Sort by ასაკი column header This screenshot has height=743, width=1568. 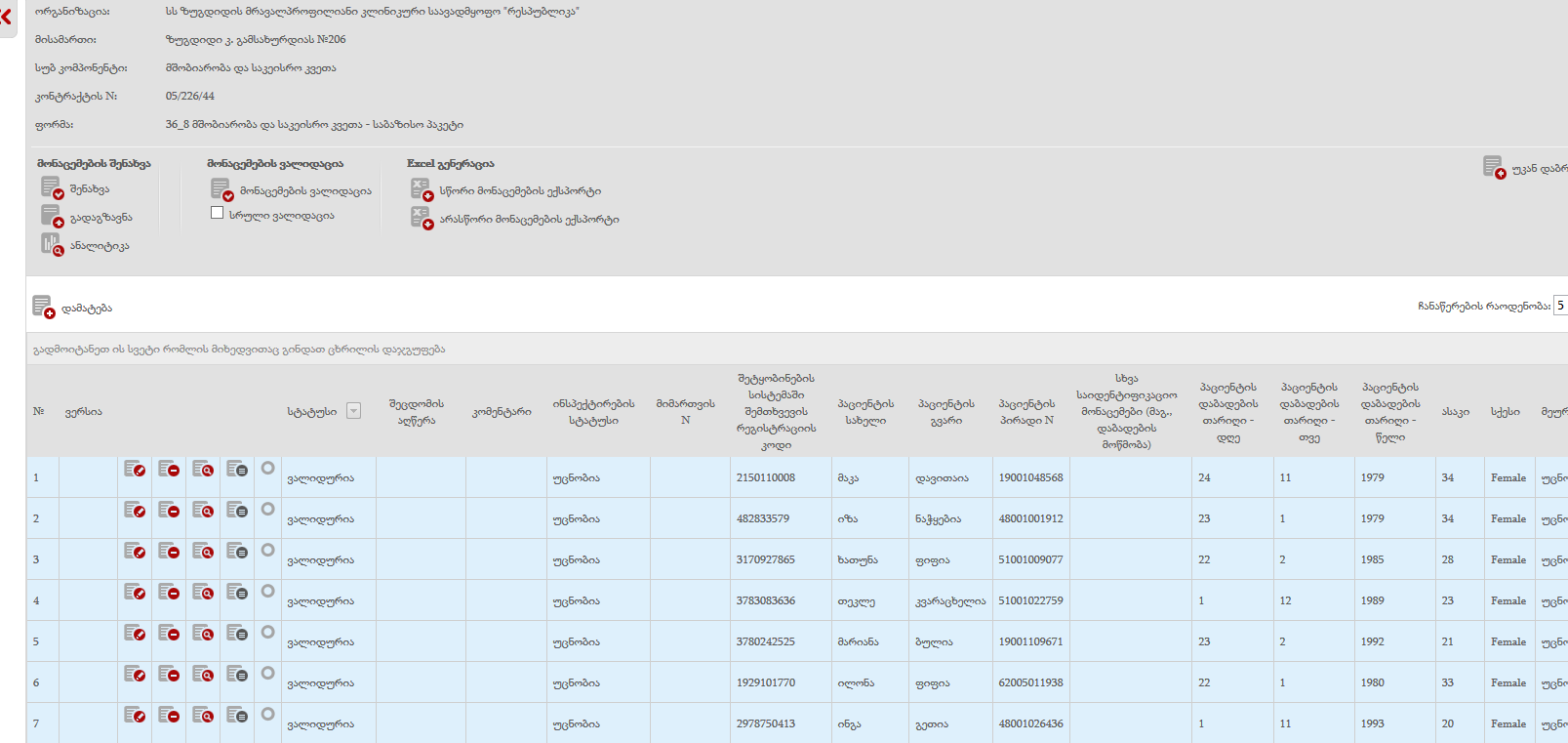click(1455, 411)
